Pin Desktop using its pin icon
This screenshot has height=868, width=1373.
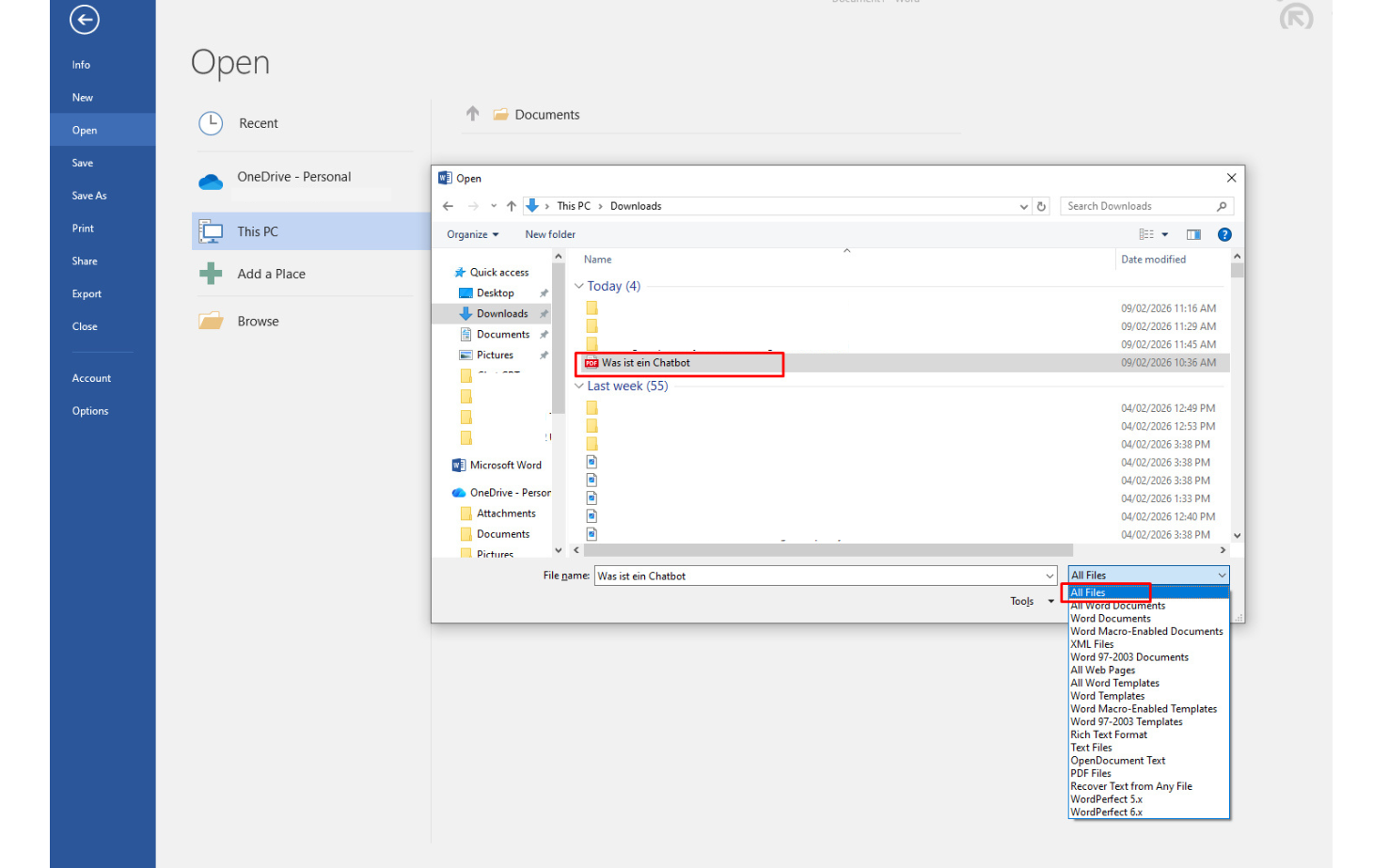coord(544,292)
